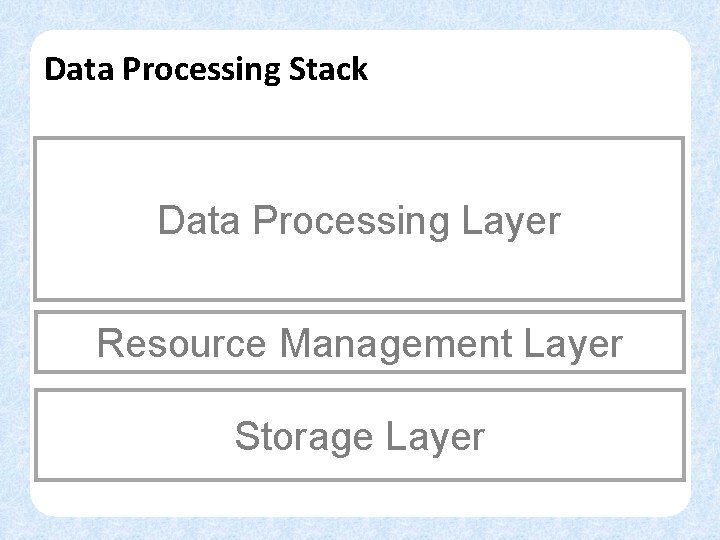Click the "Data Processing Layer" text label
The image size is (720, 540).
[x=359, y=221]
